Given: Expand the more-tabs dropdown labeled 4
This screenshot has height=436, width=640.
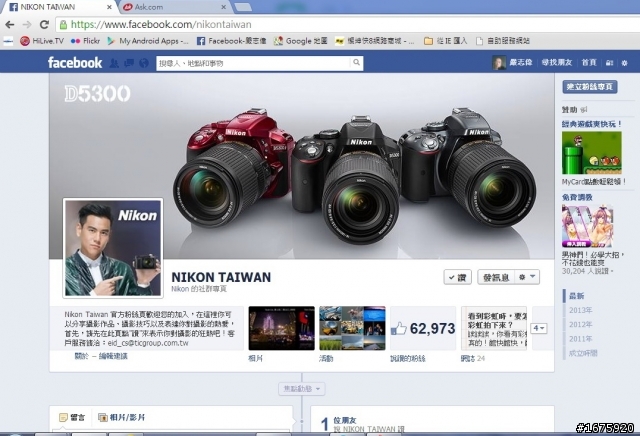Looking at the screenshot, I should pos(539,328).
